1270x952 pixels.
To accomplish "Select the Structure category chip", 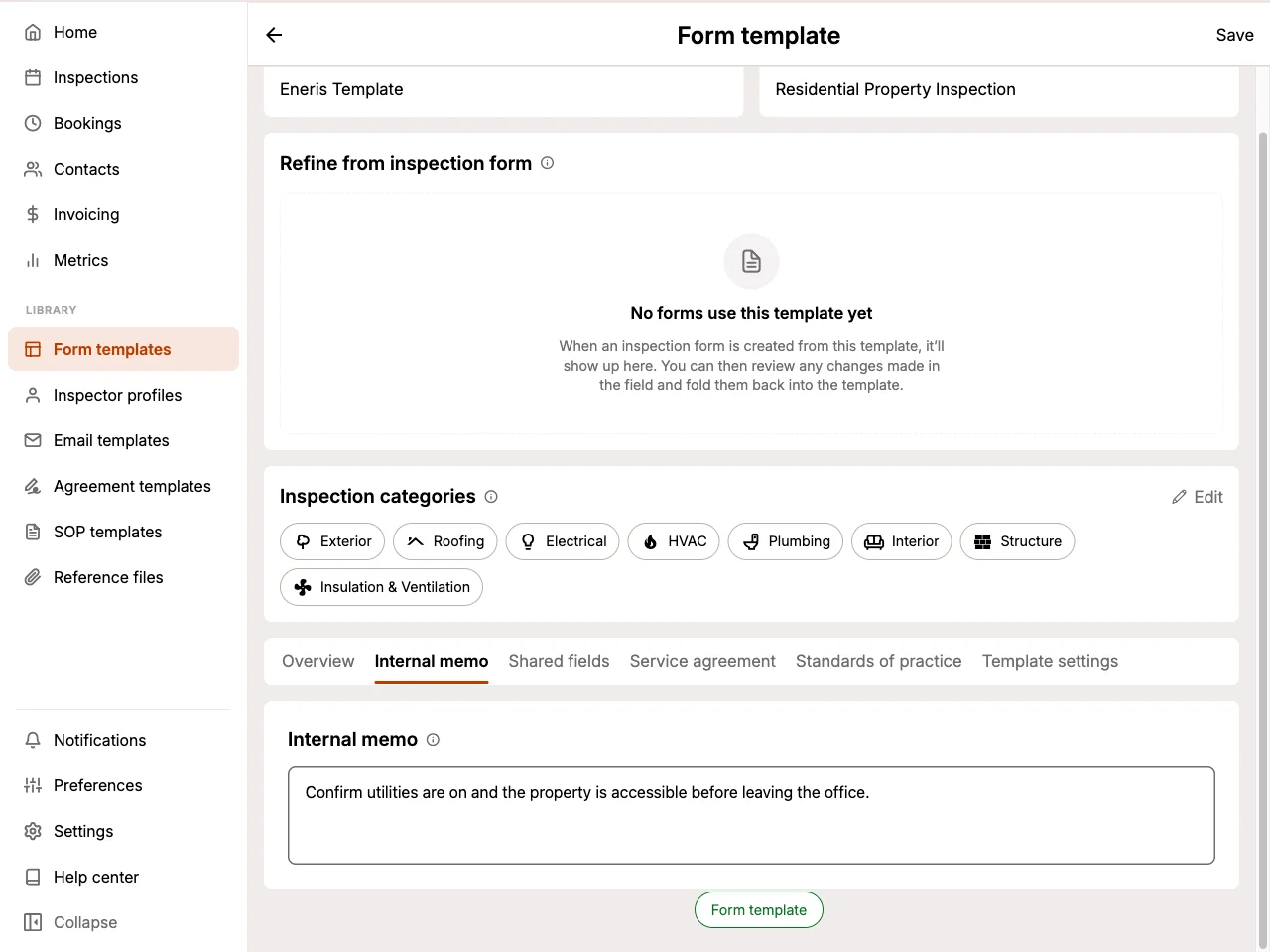I will pos(1017,541).
